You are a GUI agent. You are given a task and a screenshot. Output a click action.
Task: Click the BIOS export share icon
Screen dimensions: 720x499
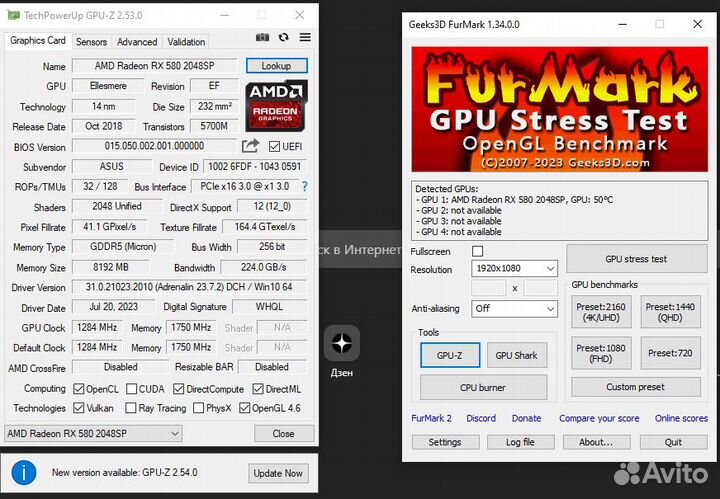point(250,146)
